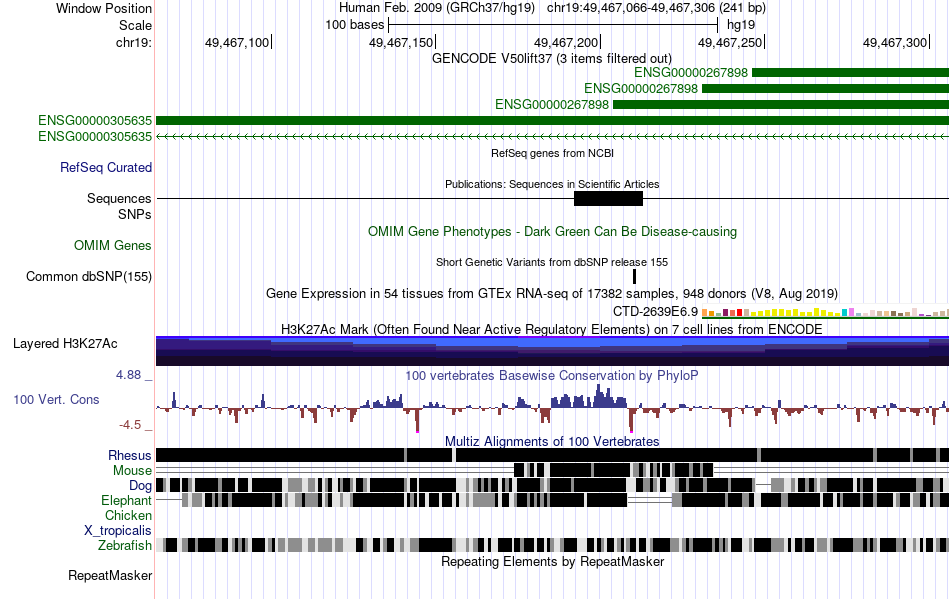Open the Layered H3K27Ac track label
The image size is (950, 599).
coord(65,343)
